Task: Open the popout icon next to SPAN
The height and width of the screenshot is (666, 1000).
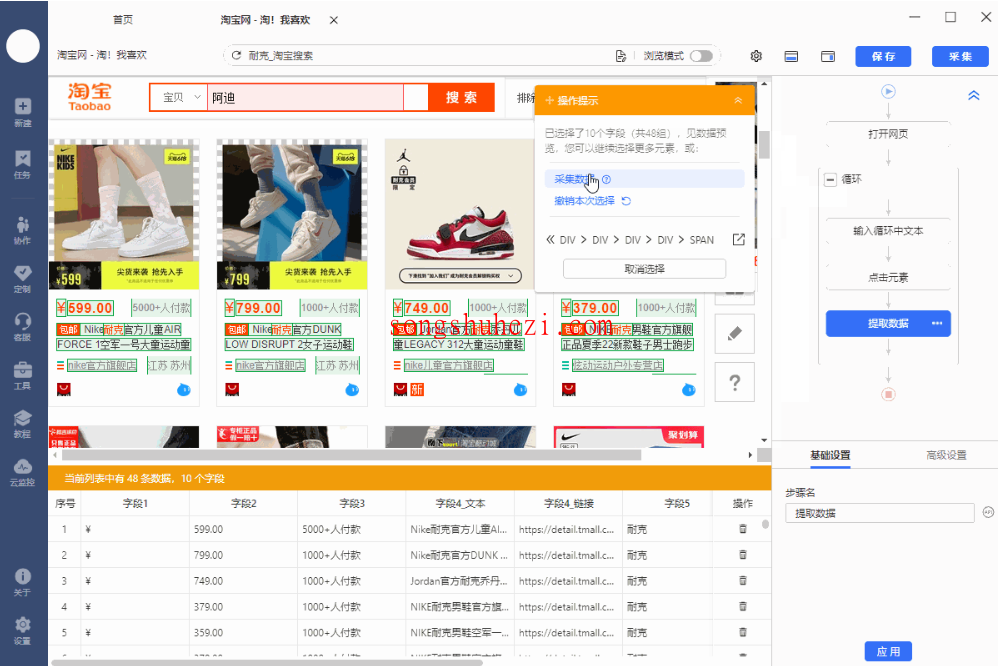Action: [x=739, y=240]
